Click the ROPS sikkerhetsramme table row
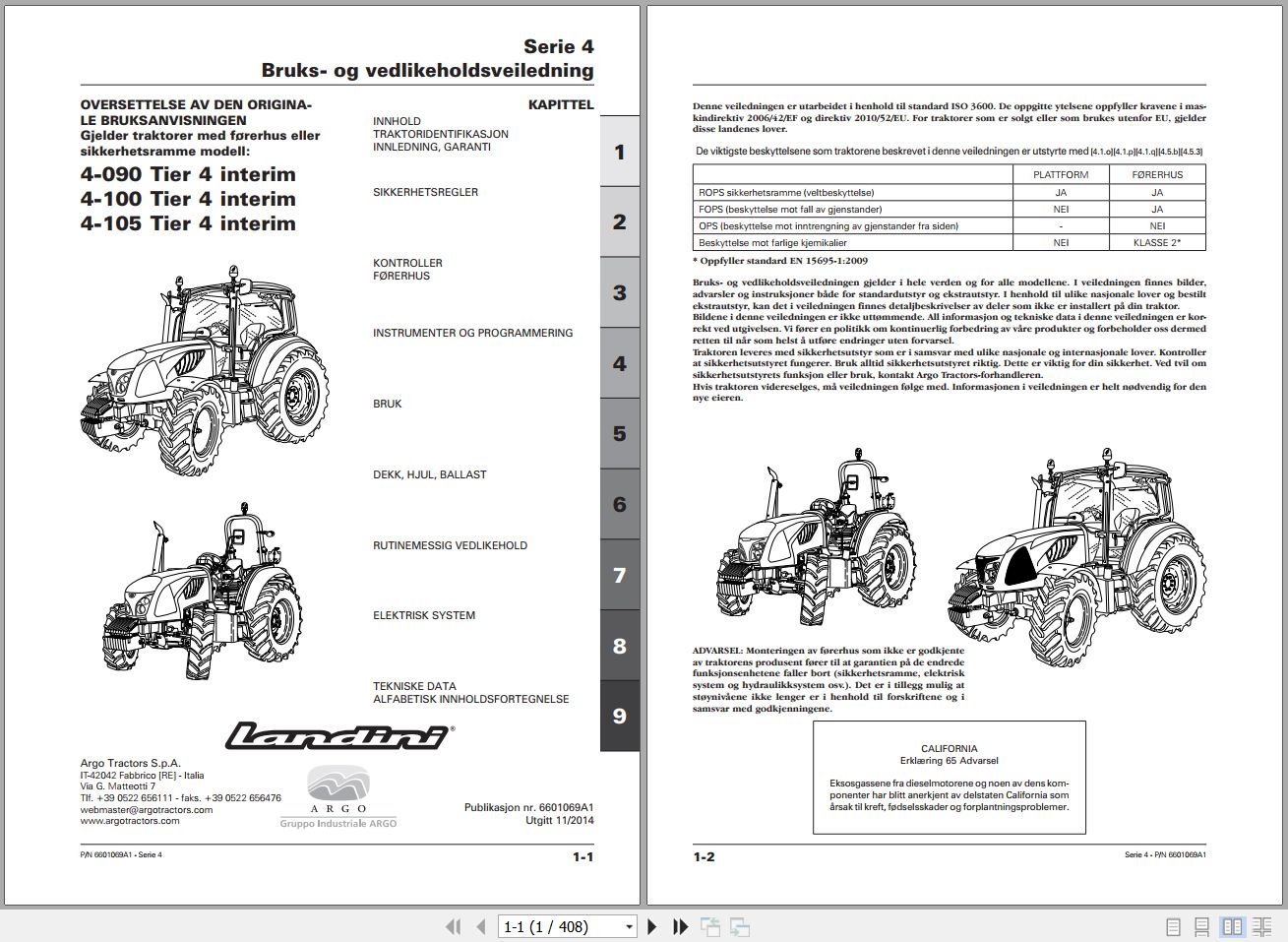This screenshot has width=1288, height=942. tap(950, 193)
